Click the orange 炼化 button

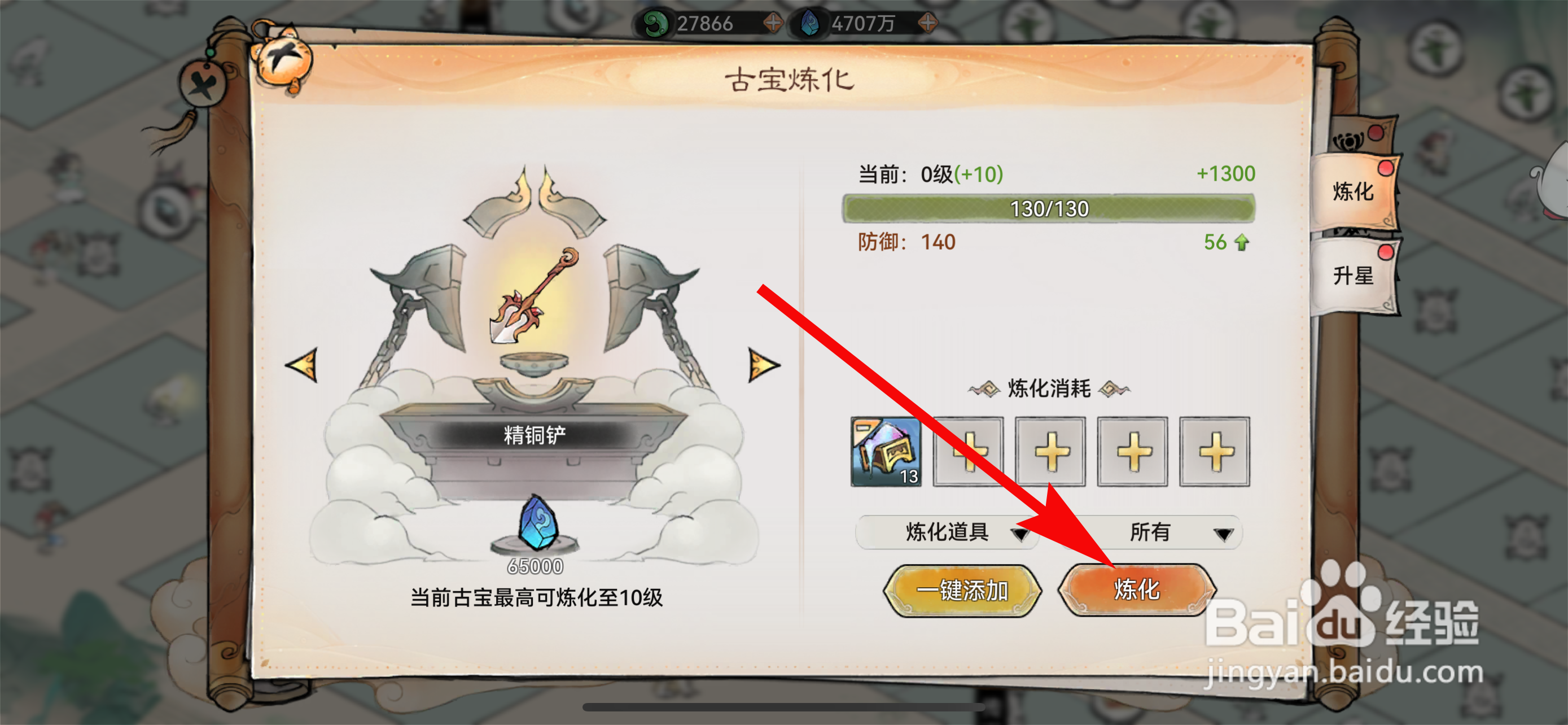tap(1137, 589)
